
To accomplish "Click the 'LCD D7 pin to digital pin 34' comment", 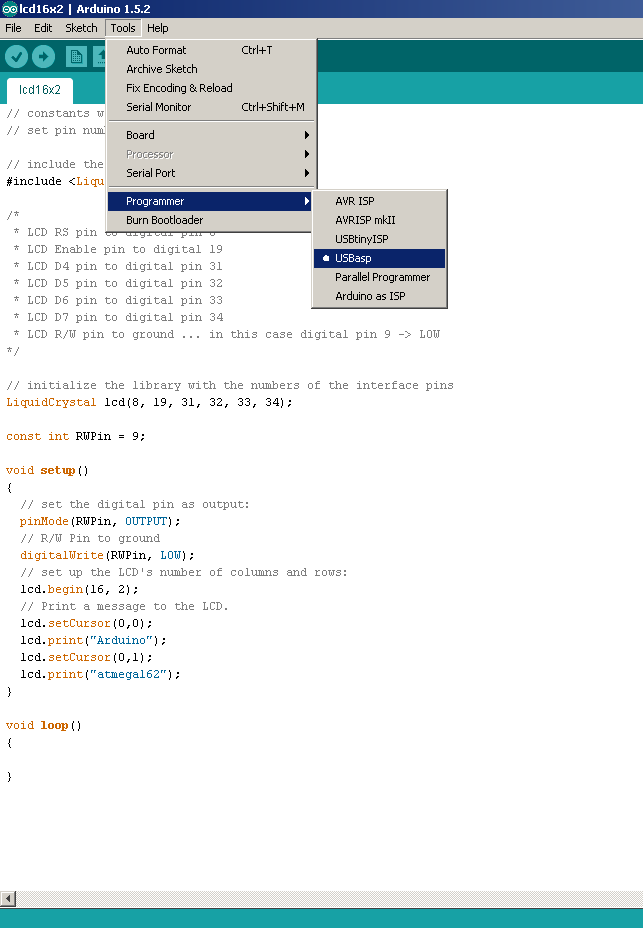I will [118, 317].
